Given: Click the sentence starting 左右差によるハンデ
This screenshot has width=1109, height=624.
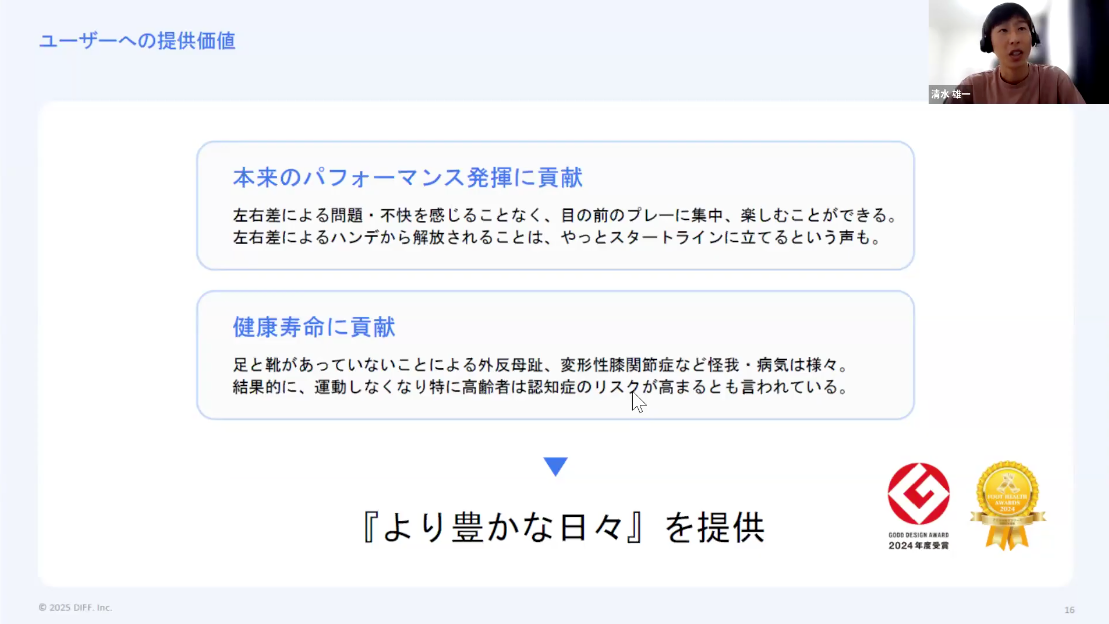Looking at the screenshot, I should pos(558,238).
